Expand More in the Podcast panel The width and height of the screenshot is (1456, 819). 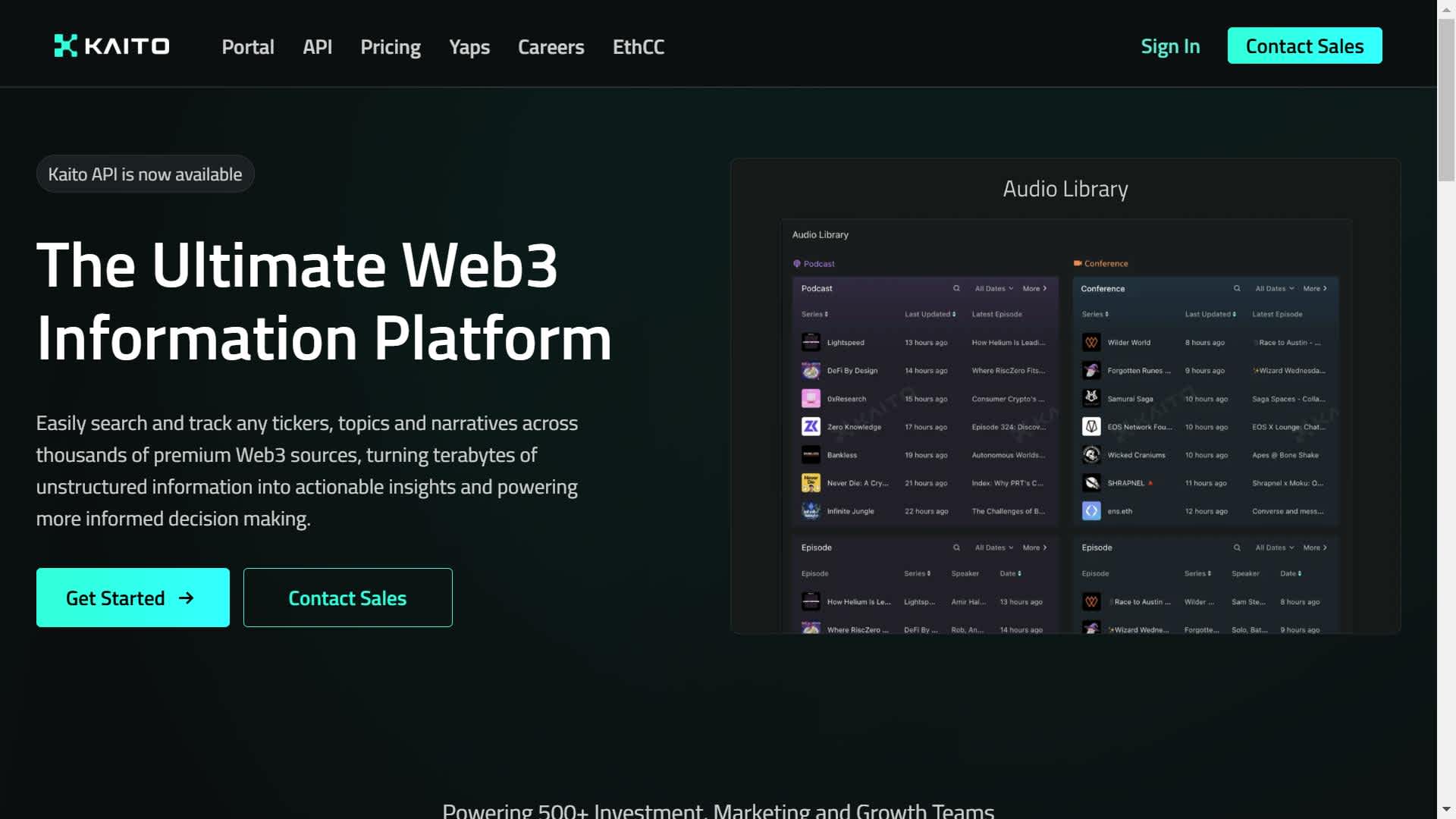(1034, 288)
